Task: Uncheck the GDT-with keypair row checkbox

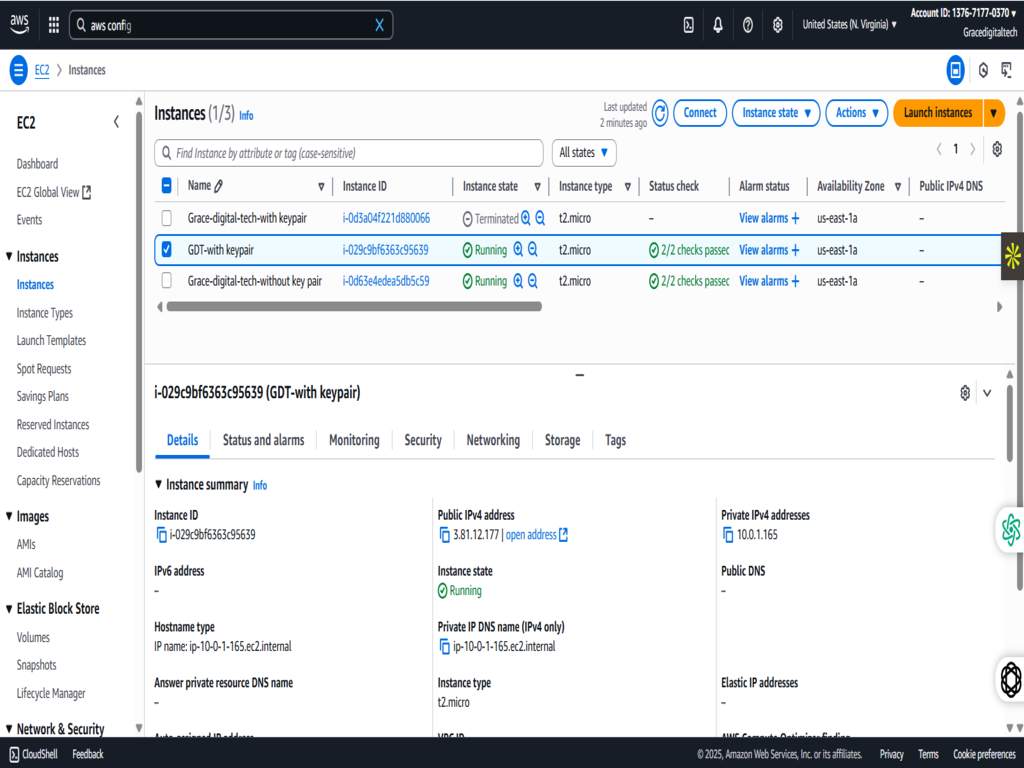Action: pyautogui.click(x=167, y=249)
